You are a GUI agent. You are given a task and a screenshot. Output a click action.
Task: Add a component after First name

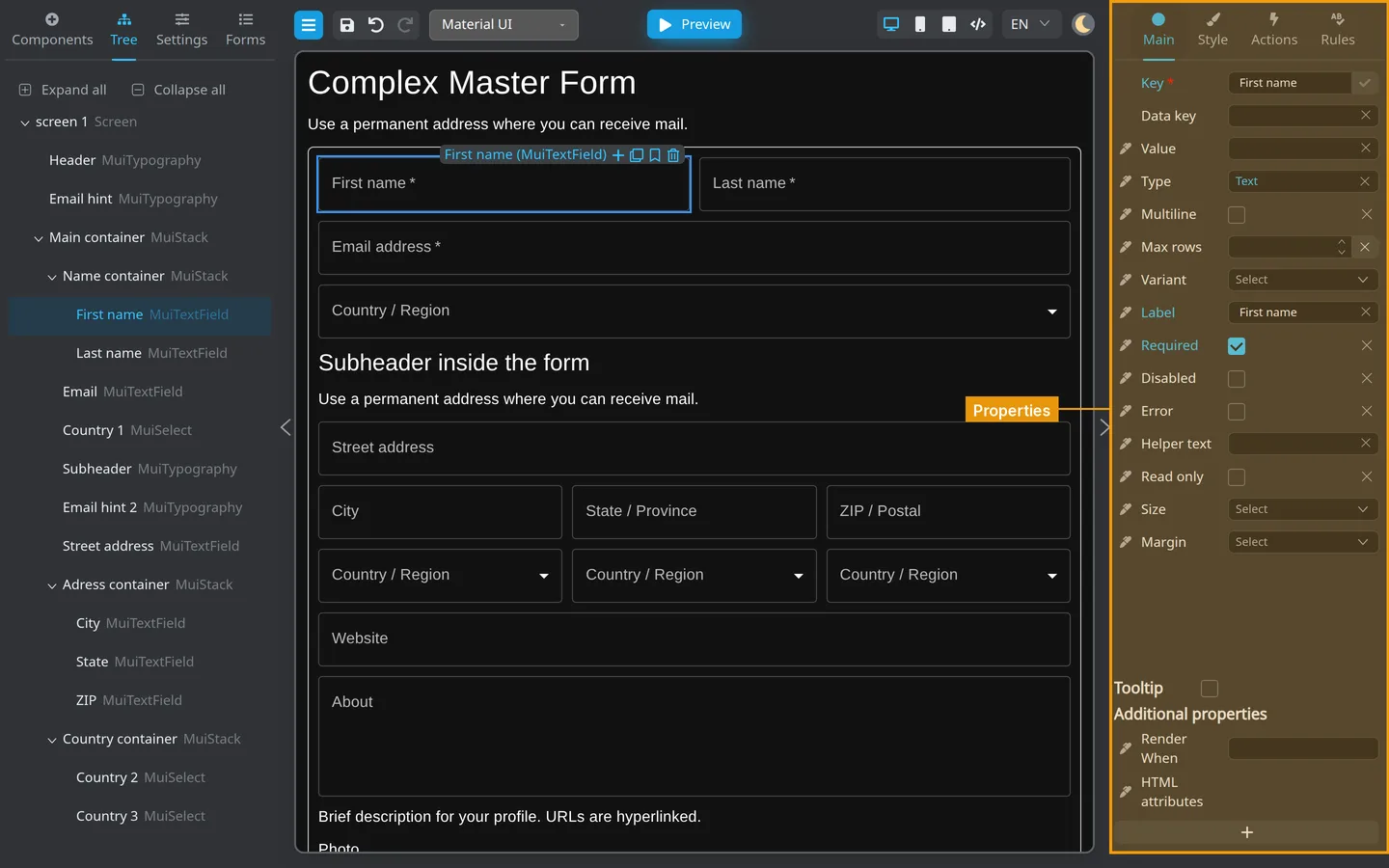618,155
